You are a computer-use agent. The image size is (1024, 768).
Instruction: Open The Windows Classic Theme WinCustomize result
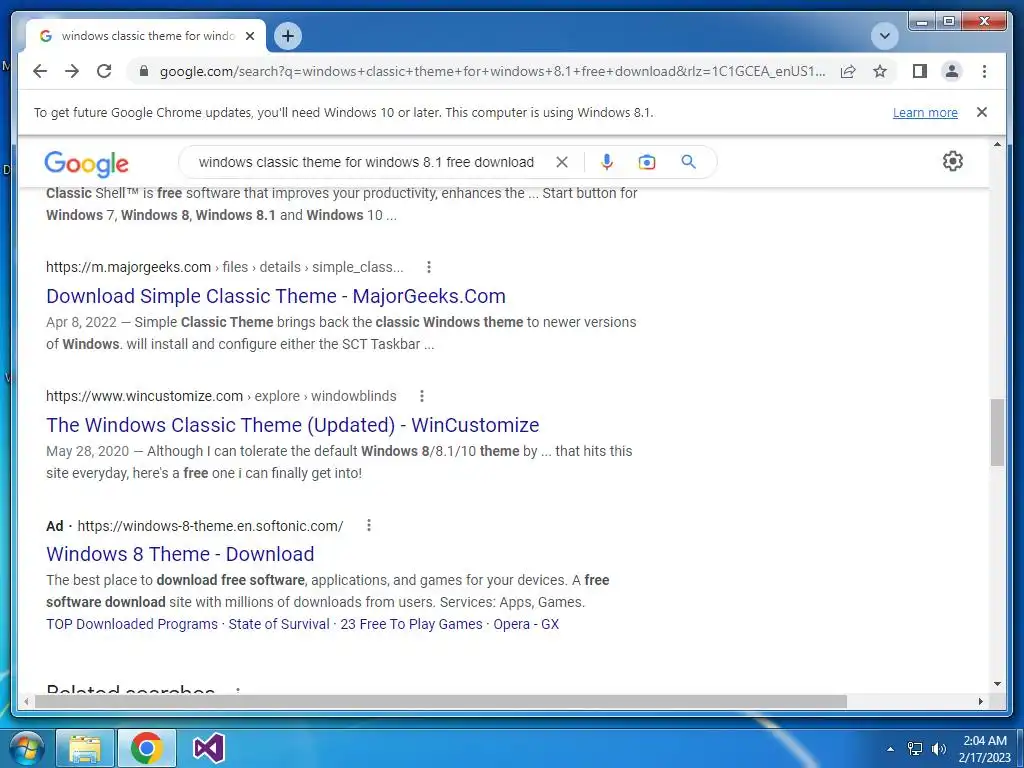293,425
